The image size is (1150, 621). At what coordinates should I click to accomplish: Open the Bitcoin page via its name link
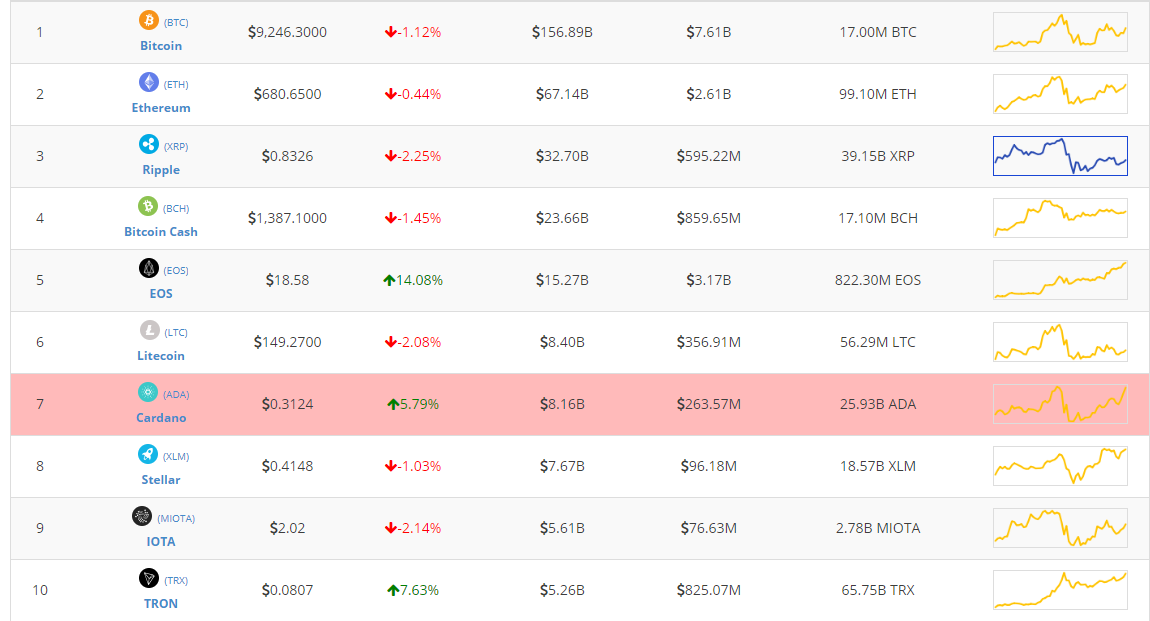click(x=161, y=46)
